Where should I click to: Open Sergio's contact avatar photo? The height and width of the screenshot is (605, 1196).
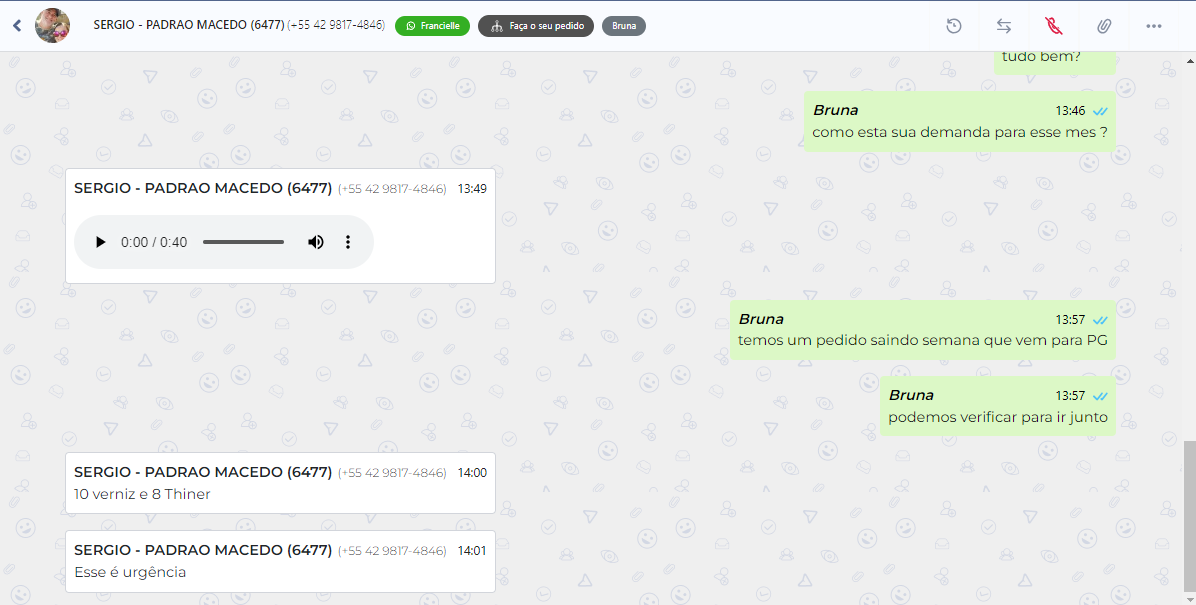(53, 26)
